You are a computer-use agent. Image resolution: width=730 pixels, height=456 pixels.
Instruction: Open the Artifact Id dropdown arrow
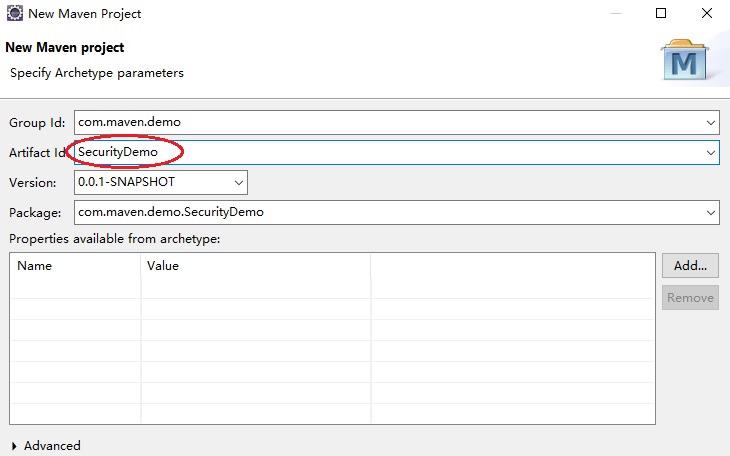pyautogui.click(x=710, y=153)
